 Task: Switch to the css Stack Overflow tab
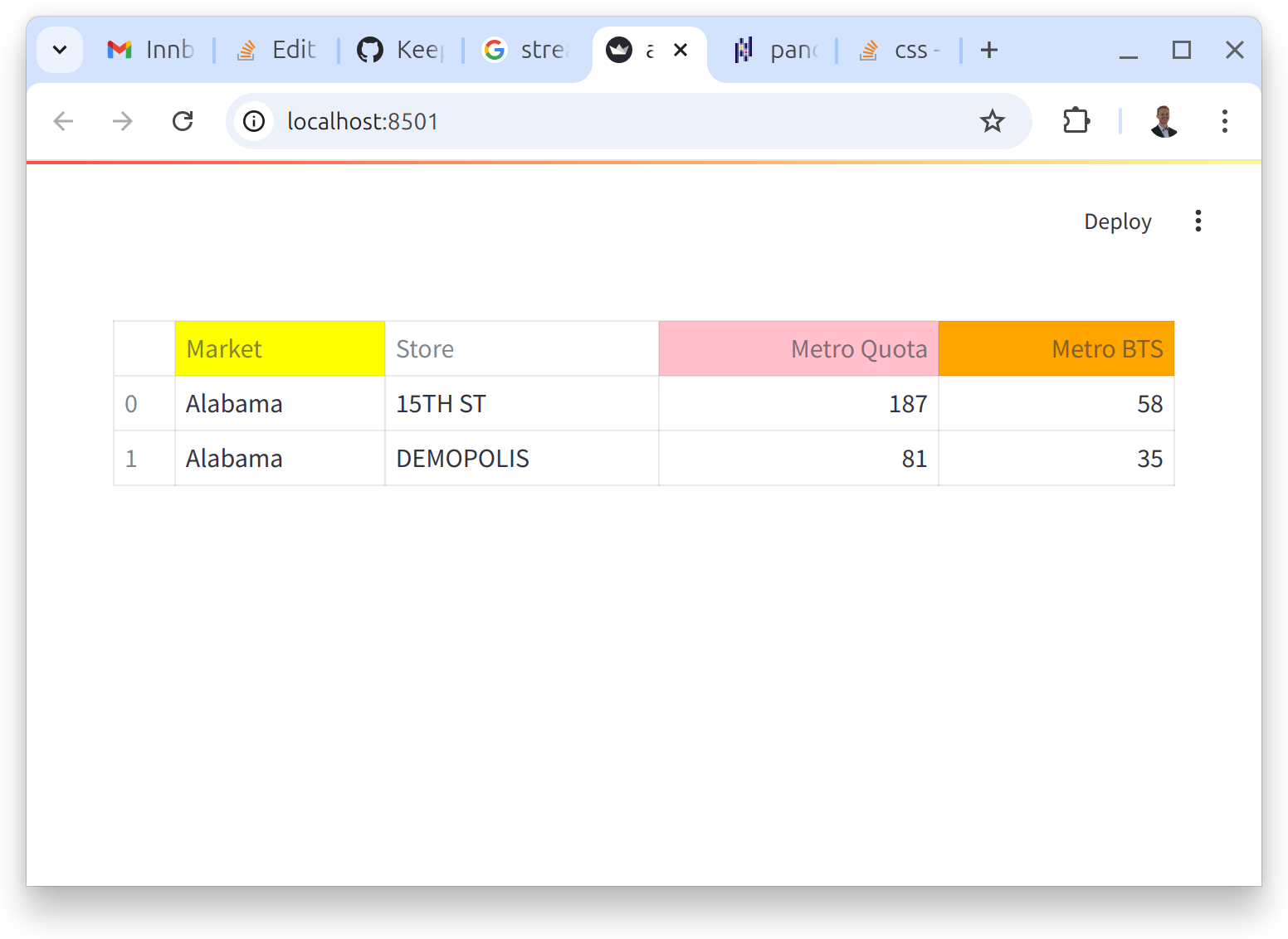tap(899, 50)
